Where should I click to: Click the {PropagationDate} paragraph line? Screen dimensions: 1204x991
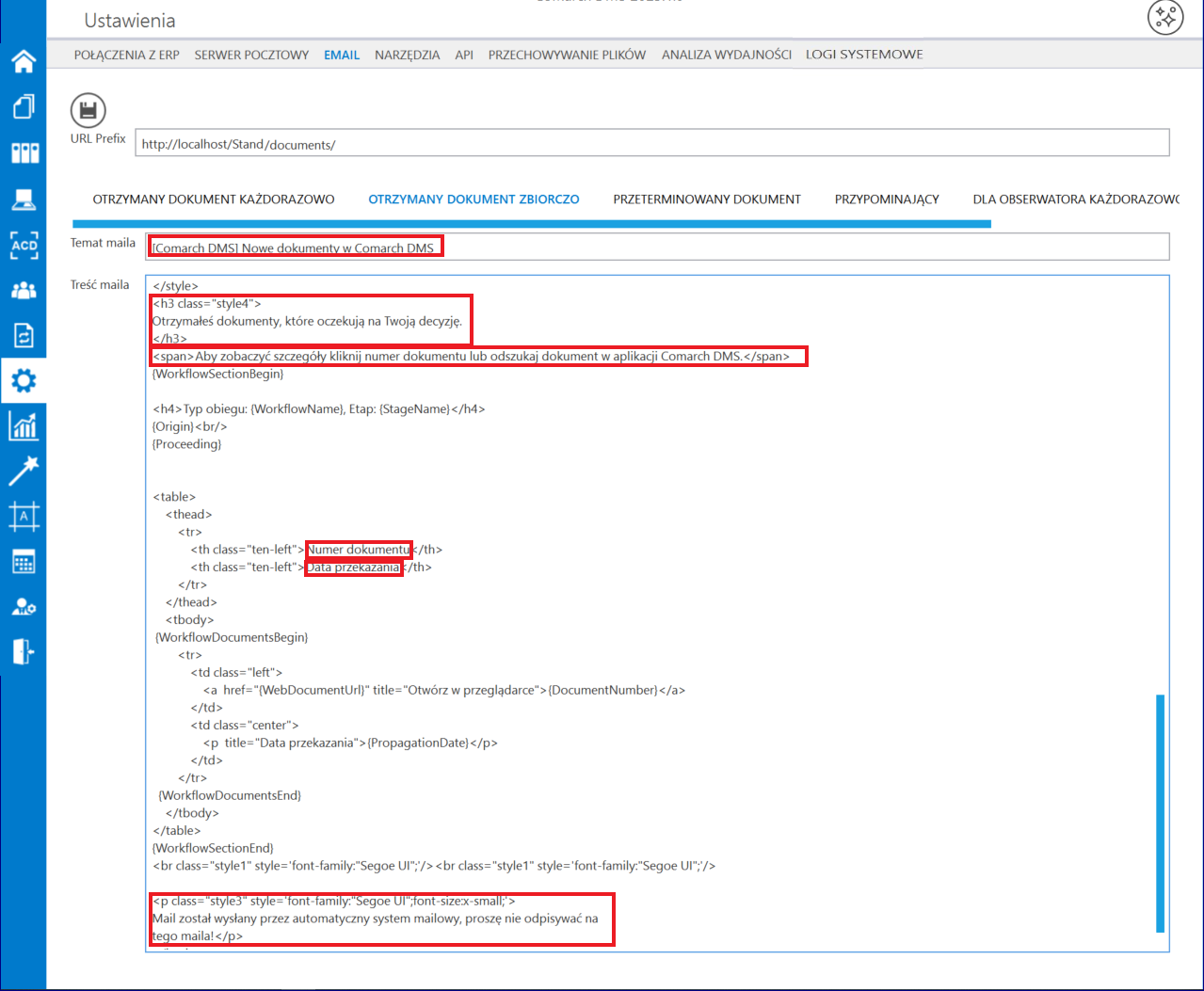(x=350, y=743)
